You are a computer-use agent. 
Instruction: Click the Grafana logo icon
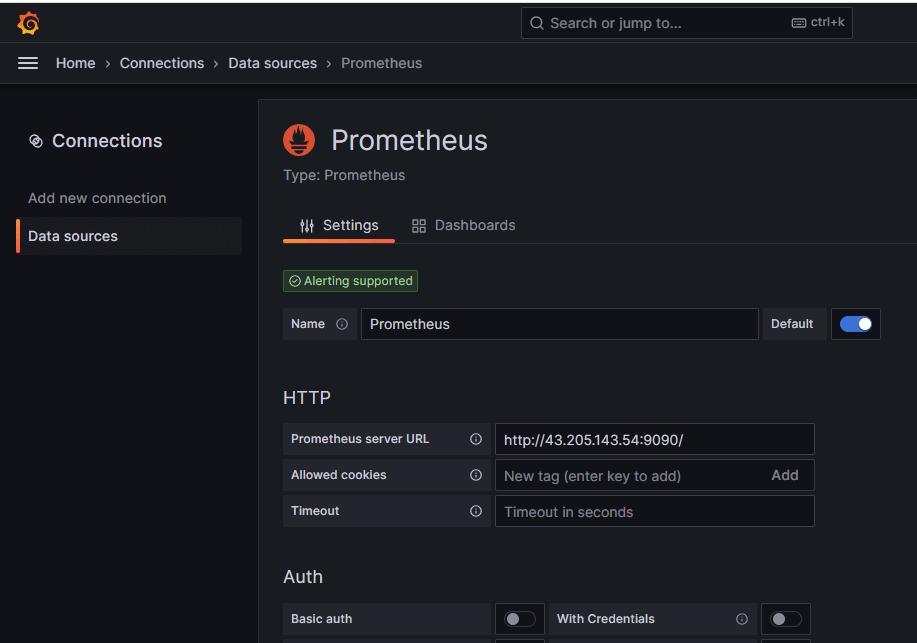pyautogui.click(x=28, y=23)
